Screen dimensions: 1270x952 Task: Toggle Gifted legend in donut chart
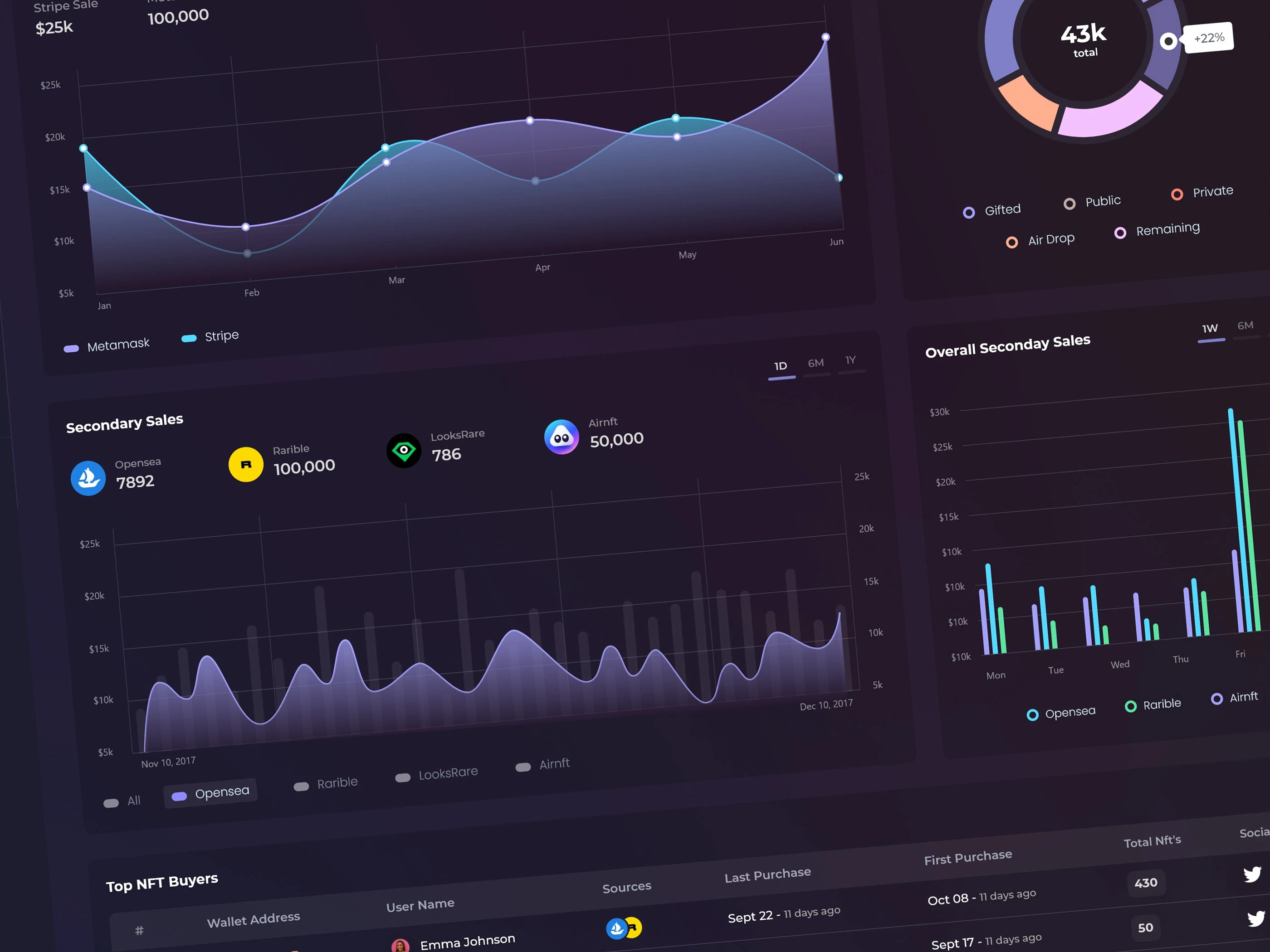(x=992, y=211)
